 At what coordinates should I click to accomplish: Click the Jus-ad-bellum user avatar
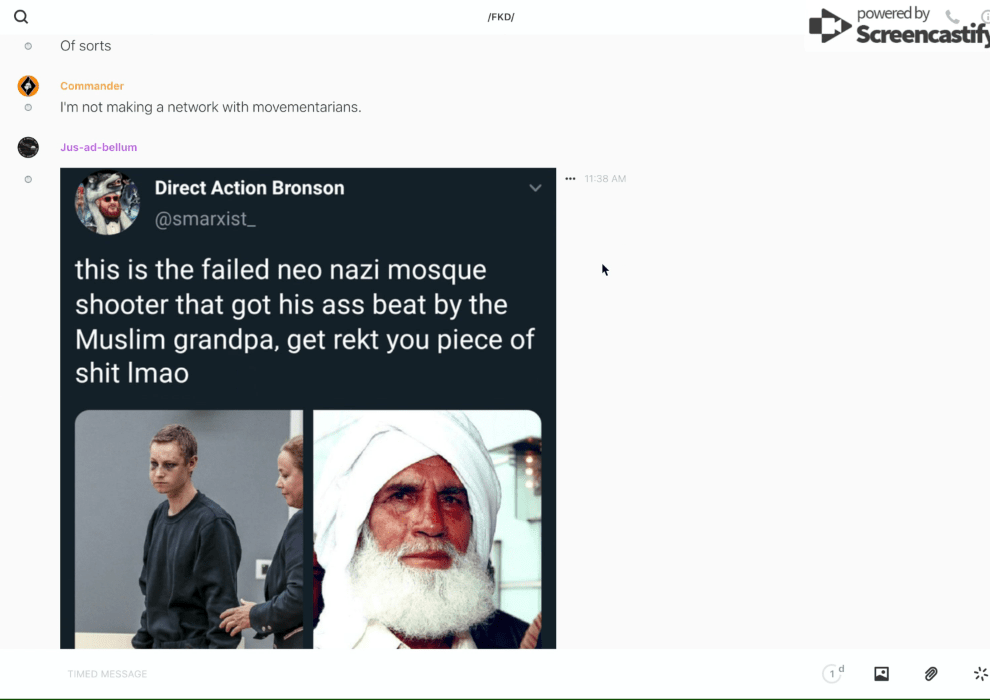point(28,148)
